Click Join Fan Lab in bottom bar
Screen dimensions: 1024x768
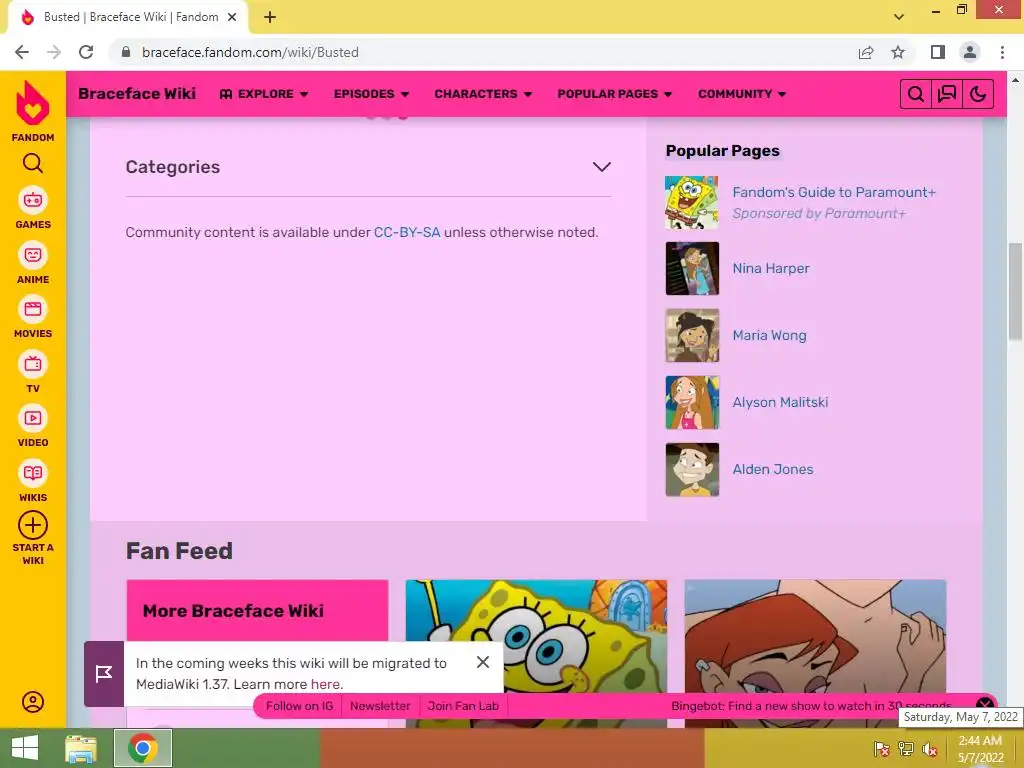(x=463, y=706)
